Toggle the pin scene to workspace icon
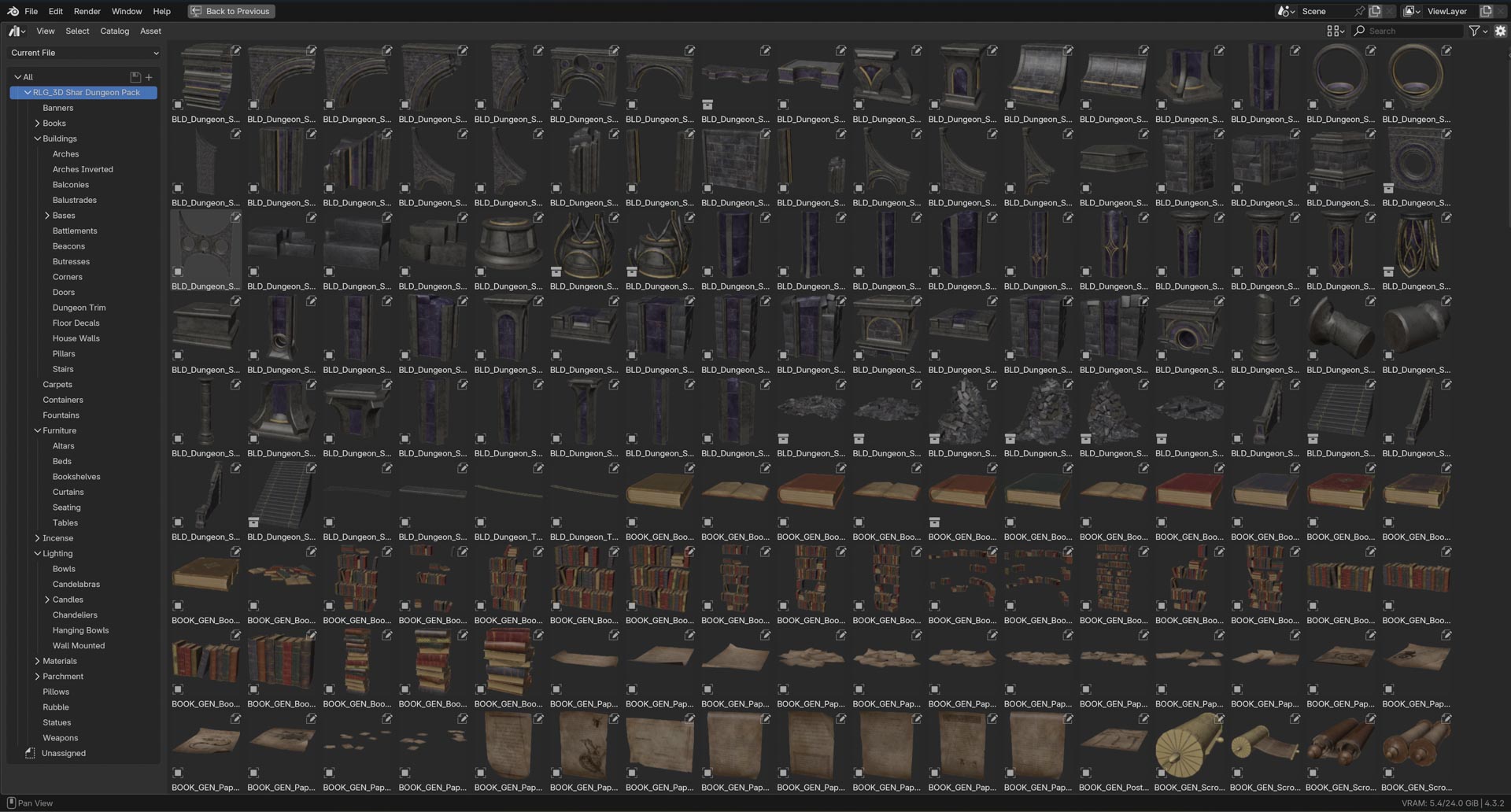The height and width of the screenshot is (812, 1511). pyautogui.click(x=1359, y=11)
